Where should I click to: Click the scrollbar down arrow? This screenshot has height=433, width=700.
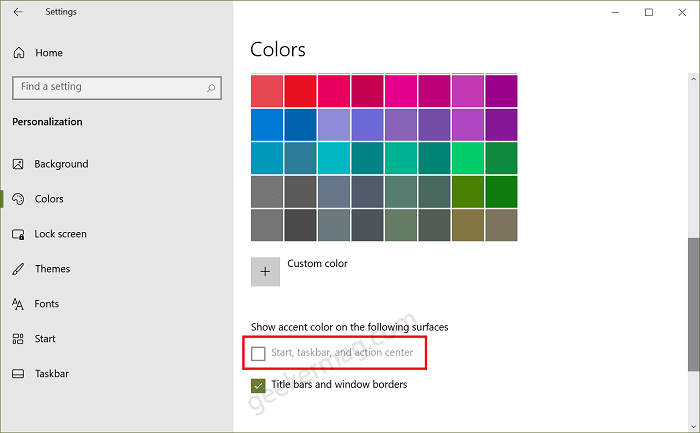pos(693,426)
